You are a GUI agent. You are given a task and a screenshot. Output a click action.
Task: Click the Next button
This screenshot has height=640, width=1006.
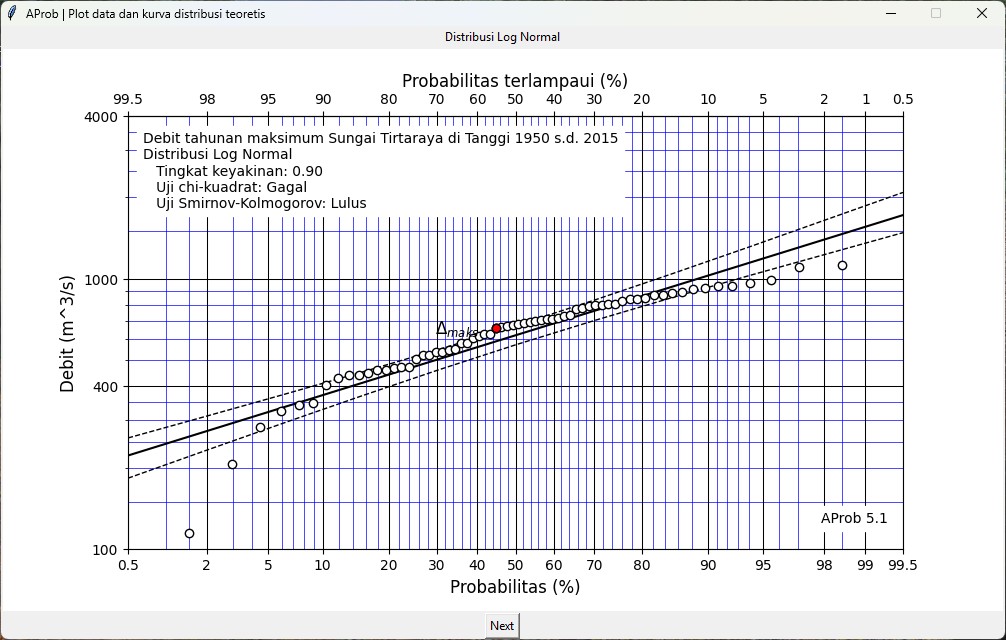tap(502, 626)
